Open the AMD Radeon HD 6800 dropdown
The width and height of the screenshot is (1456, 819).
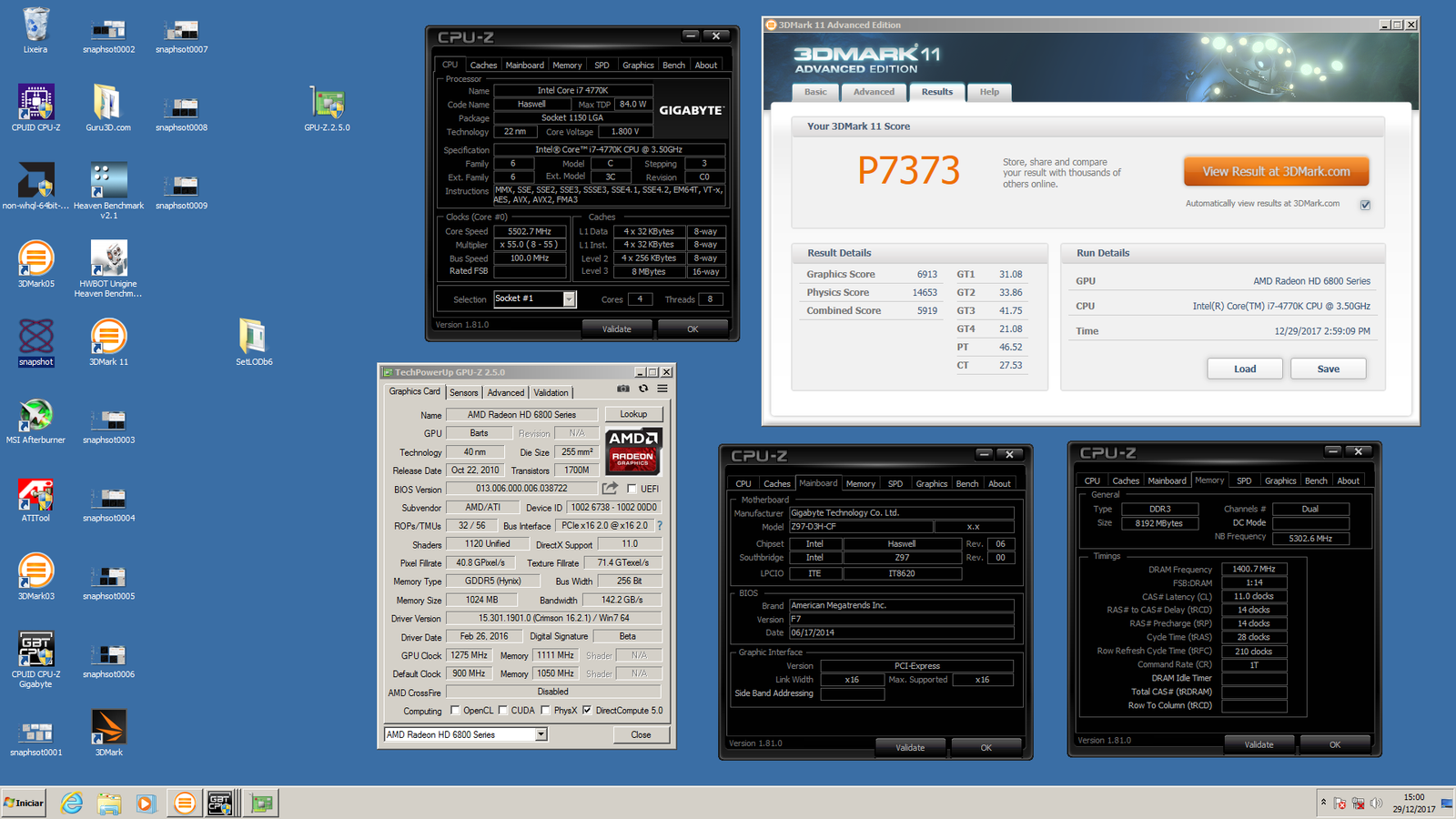point(541,734)
